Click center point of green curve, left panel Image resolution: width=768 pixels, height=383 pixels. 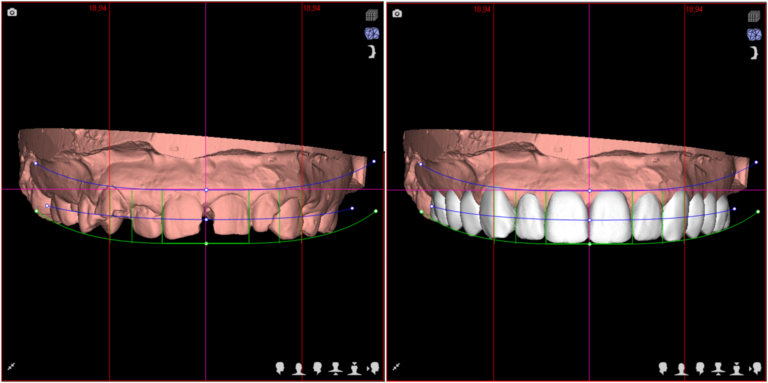tap(206, 243)
